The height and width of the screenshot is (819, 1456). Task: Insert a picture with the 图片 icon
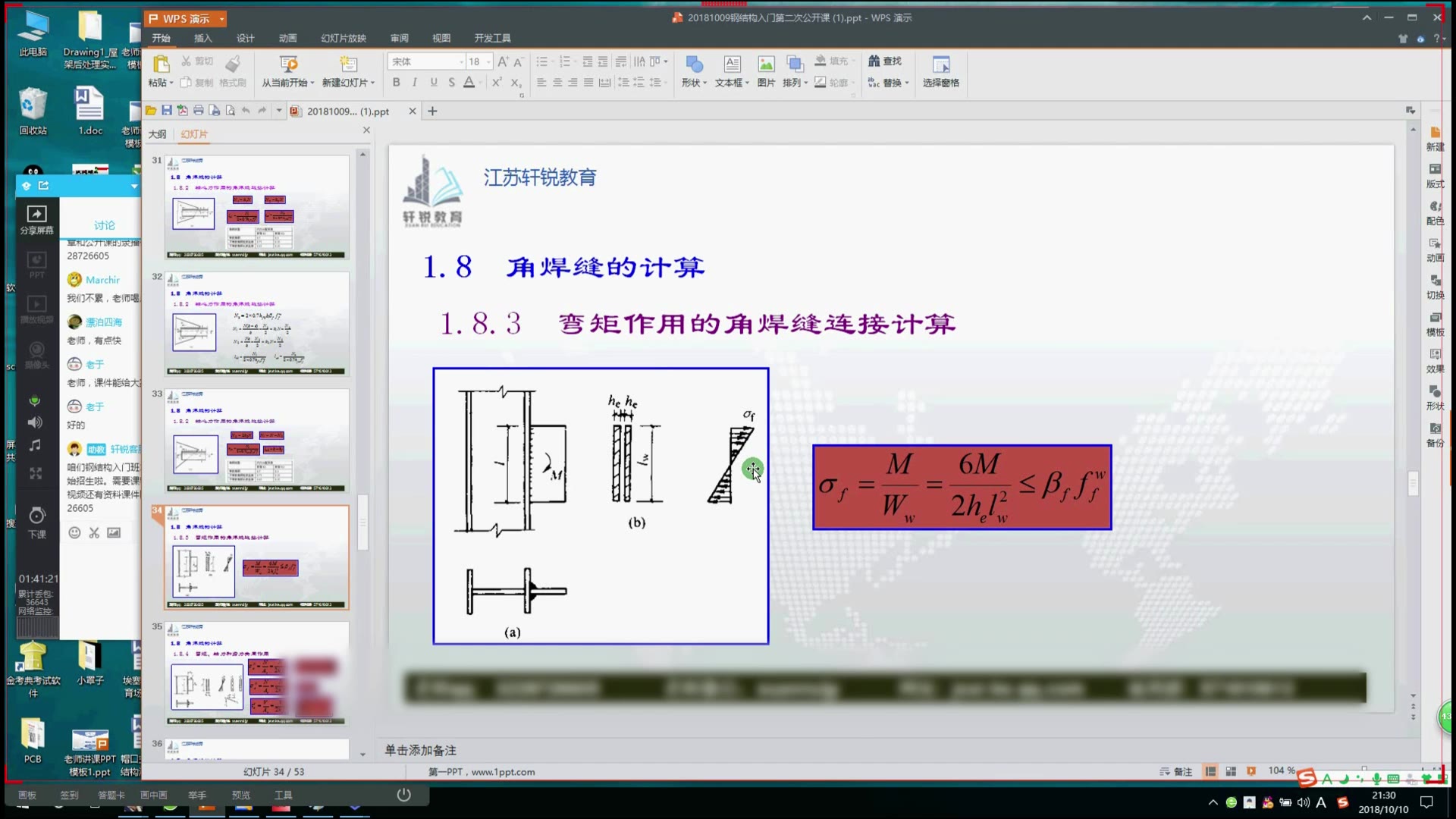[x=766, y=64]
